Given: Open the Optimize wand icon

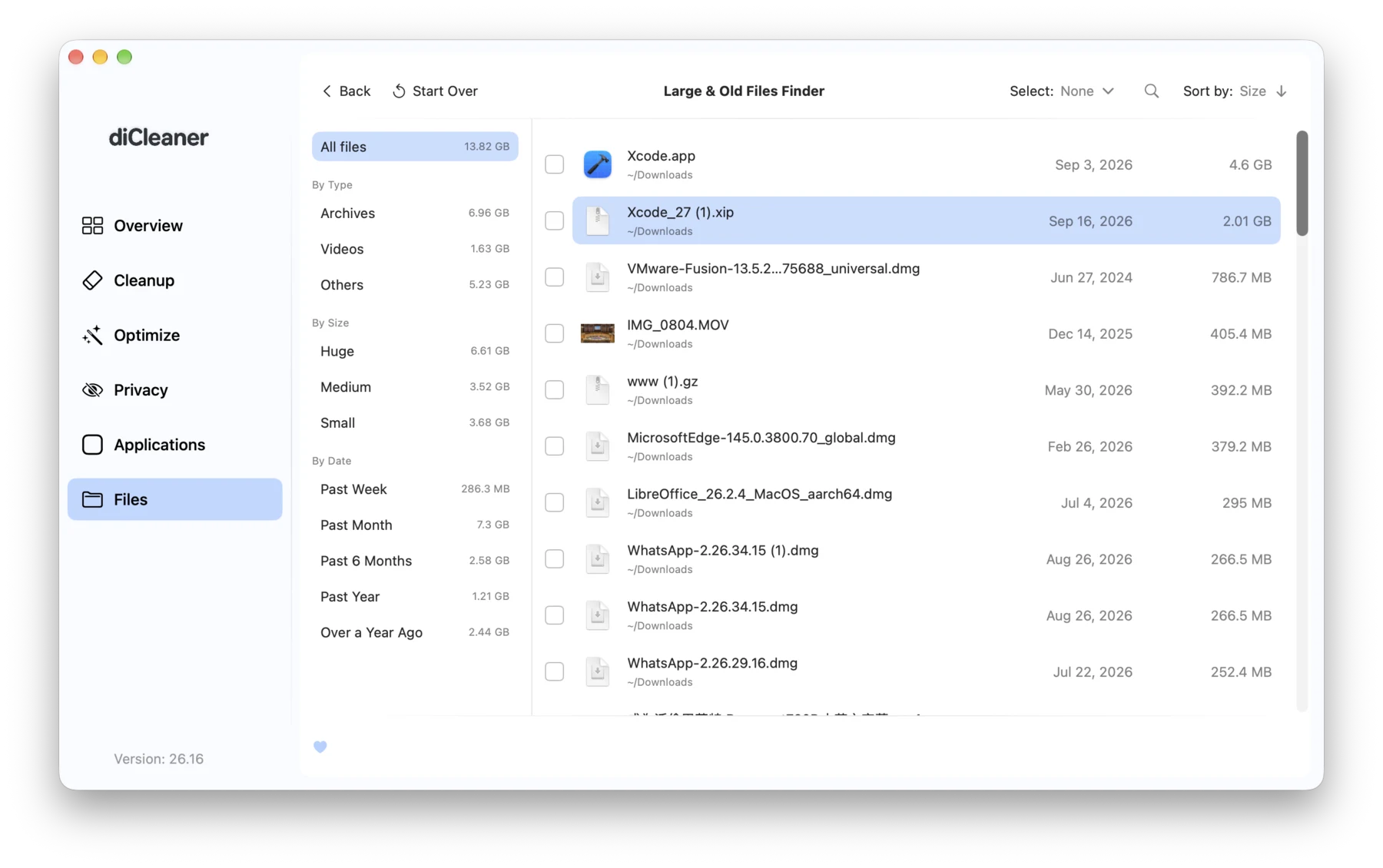Looking at the screenshot, I should [x=92, y=335].
